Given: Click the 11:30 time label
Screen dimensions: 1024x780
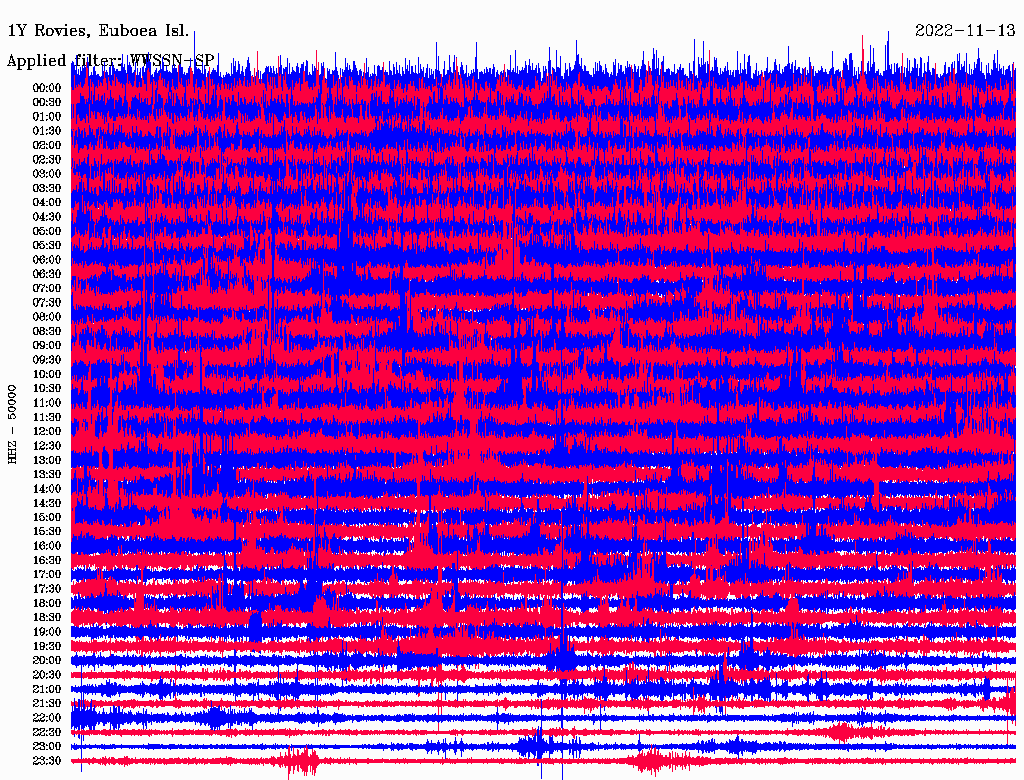Looking at the screenshot, I should (47, 417).
